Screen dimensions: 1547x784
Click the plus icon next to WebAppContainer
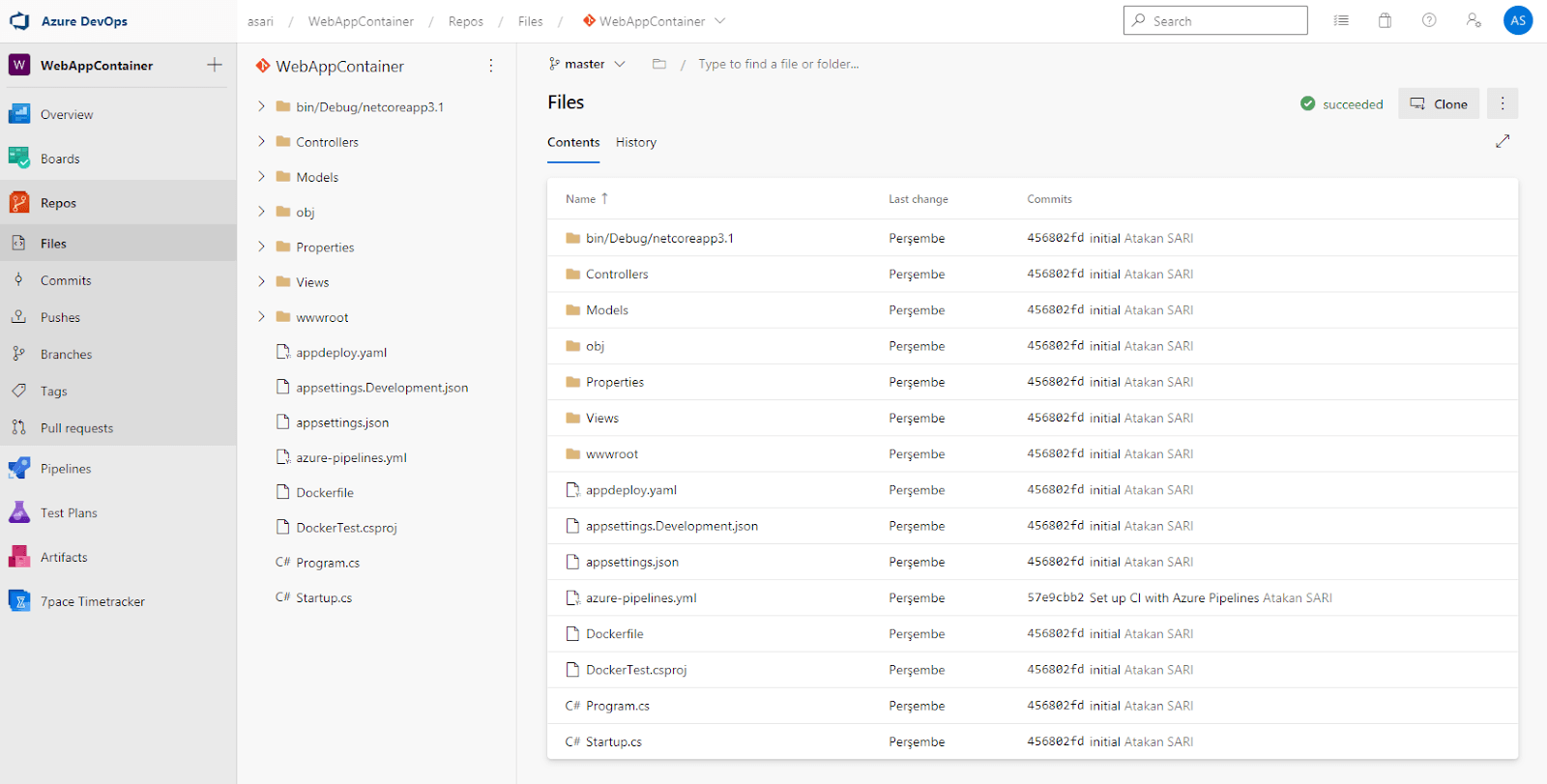(215, 65)
